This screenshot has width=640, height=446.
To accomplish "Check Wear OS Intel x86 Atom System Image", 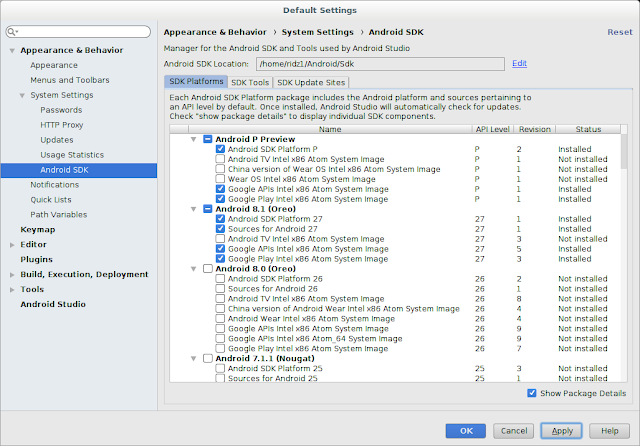I will pos(220,179).
